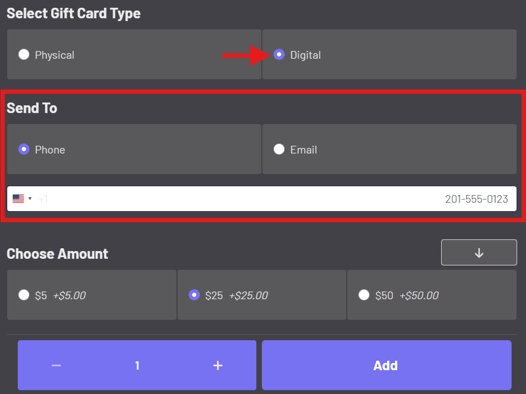Viewport: 526px width, 394px height.
Task: Click the Add button
Action: coord(386,365)
